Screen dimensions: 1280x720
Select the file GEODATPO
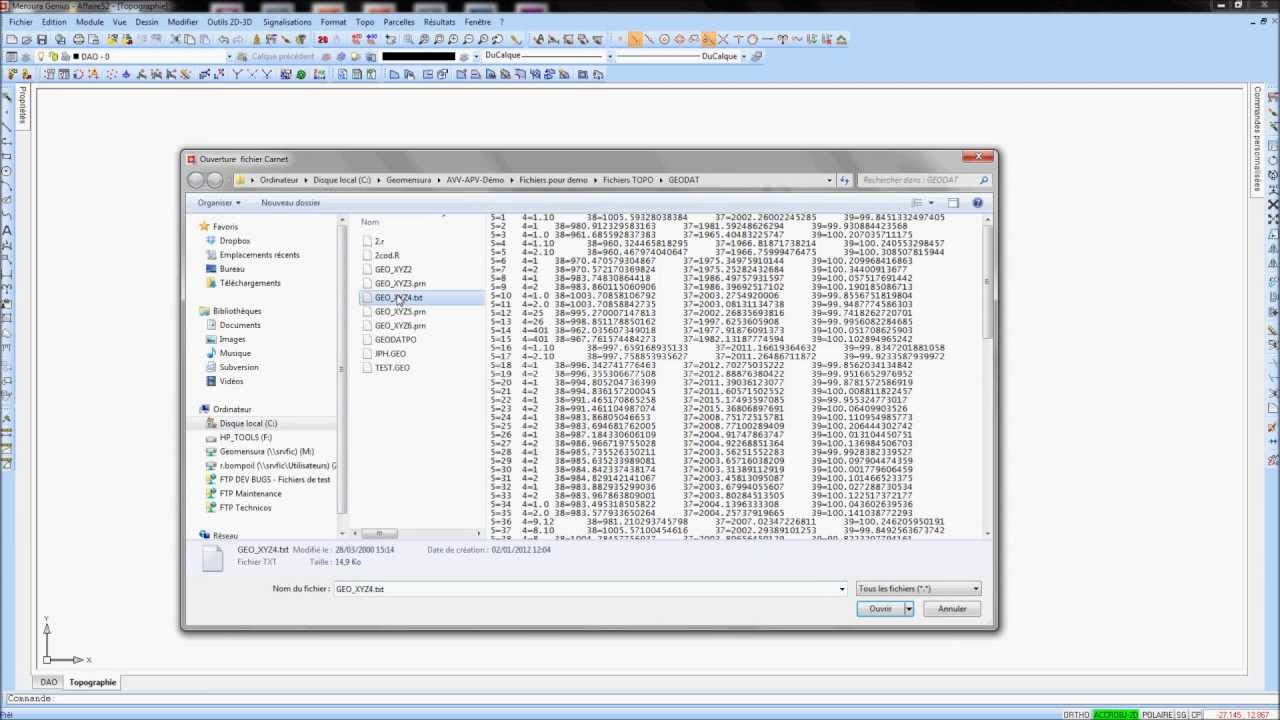click(x=395, y=340)
